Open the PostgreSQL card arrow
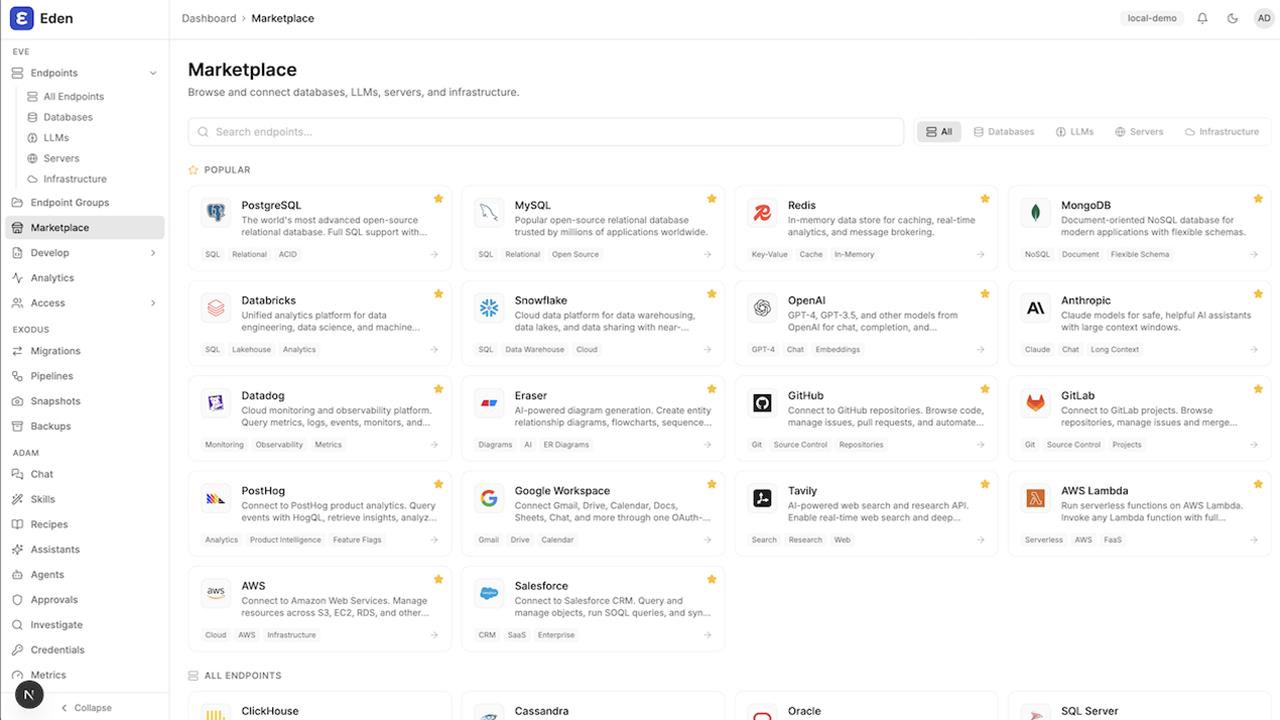 point(434,254)
